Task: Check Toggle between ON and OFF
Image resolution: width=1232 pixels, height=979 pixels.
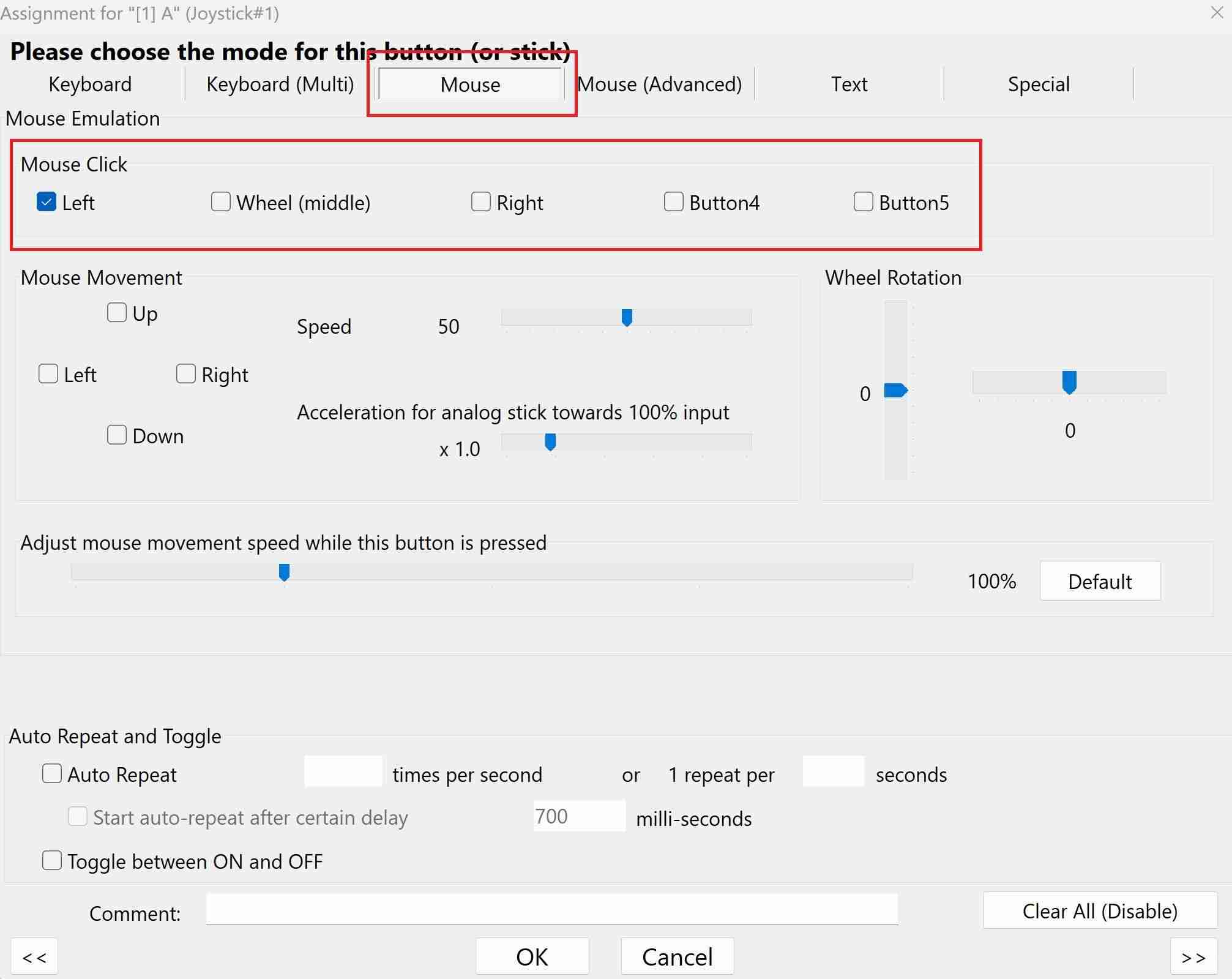Action: coord(51,860)
